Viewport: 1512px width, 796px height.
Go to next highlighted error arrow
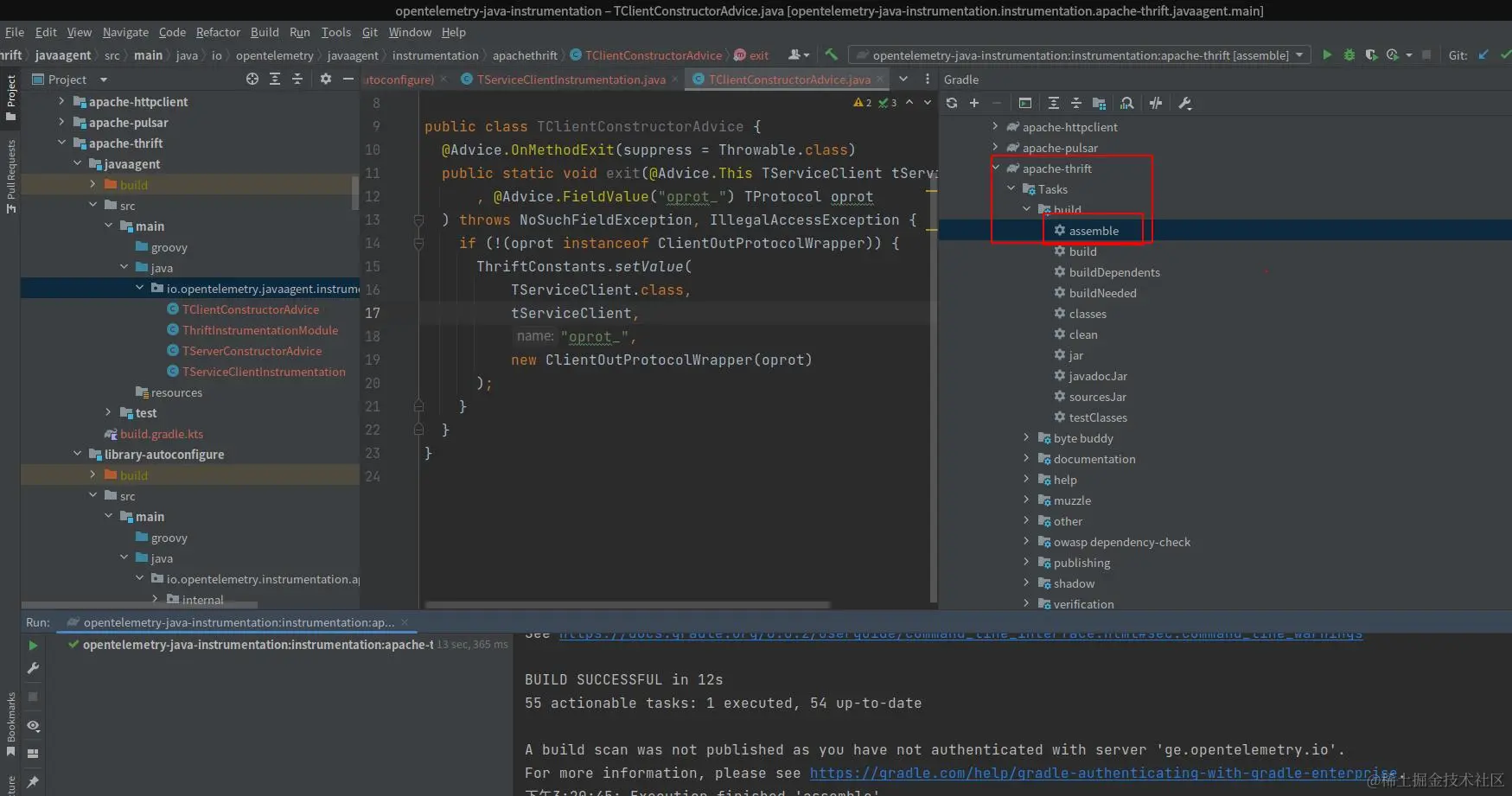tap(928, 103)
